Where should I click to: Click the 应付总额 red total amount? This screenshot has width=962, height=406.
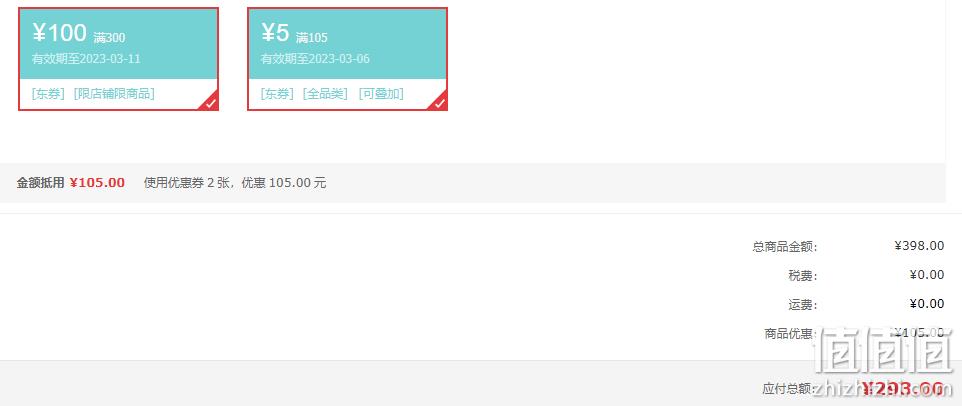(902, 388)
